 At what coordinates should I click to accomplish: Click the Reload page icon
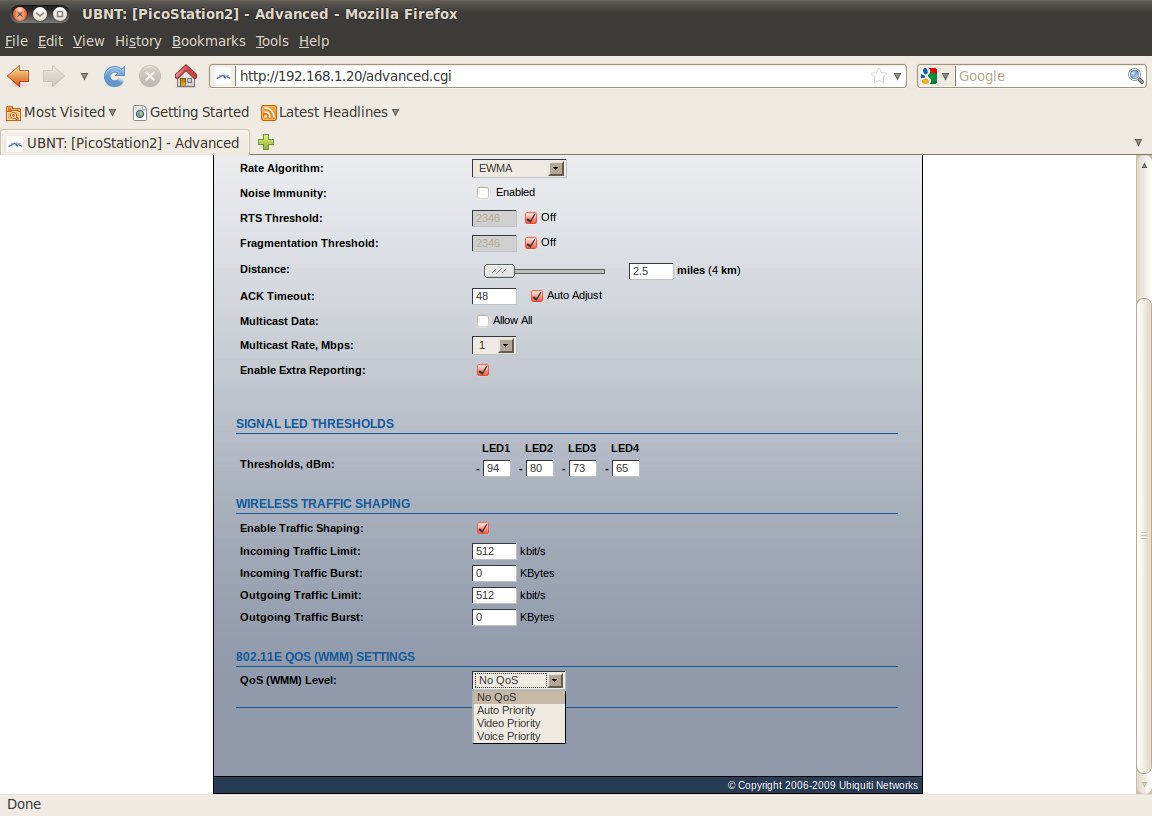[x=115, y=76]
